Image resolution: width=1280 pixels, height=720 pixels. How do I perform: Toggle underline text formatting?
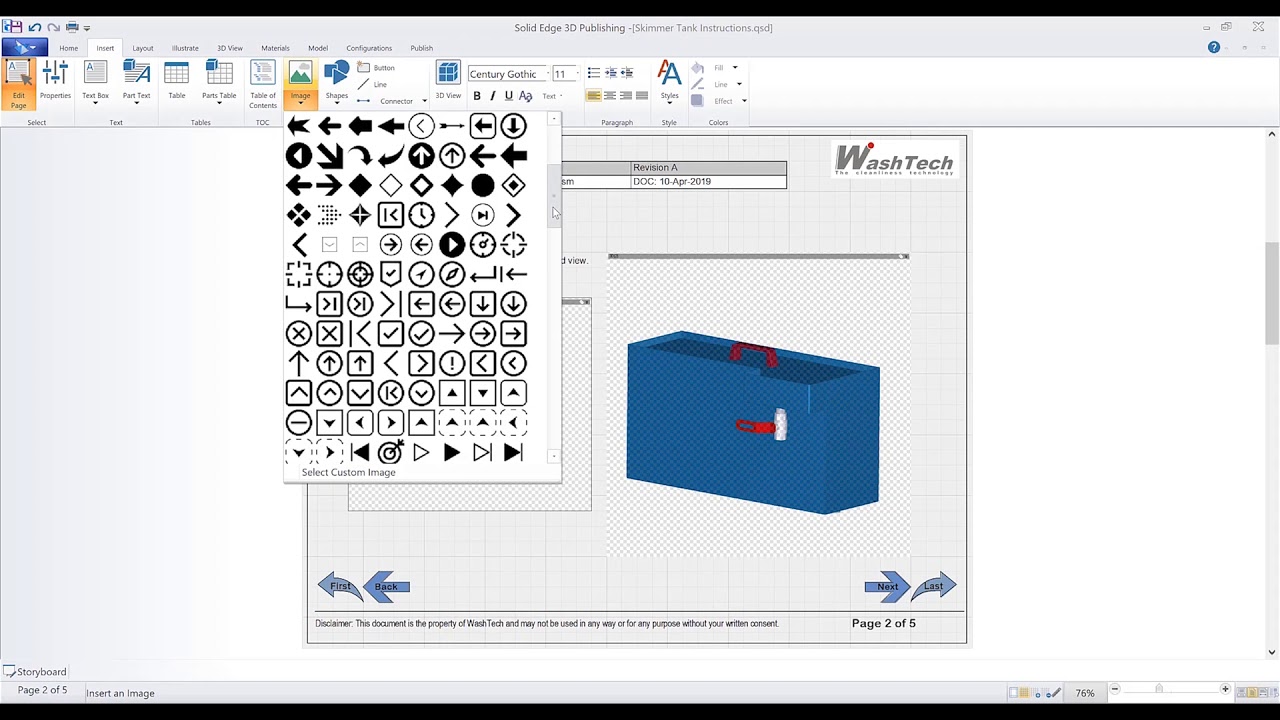pyautogui.click(x=509, y=96)
